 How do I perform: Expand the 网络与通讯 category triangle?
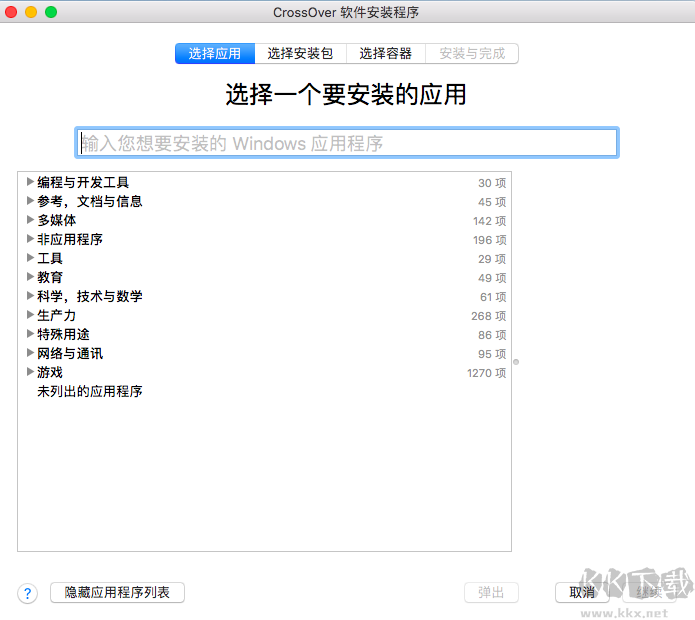[x=30, y=353]
